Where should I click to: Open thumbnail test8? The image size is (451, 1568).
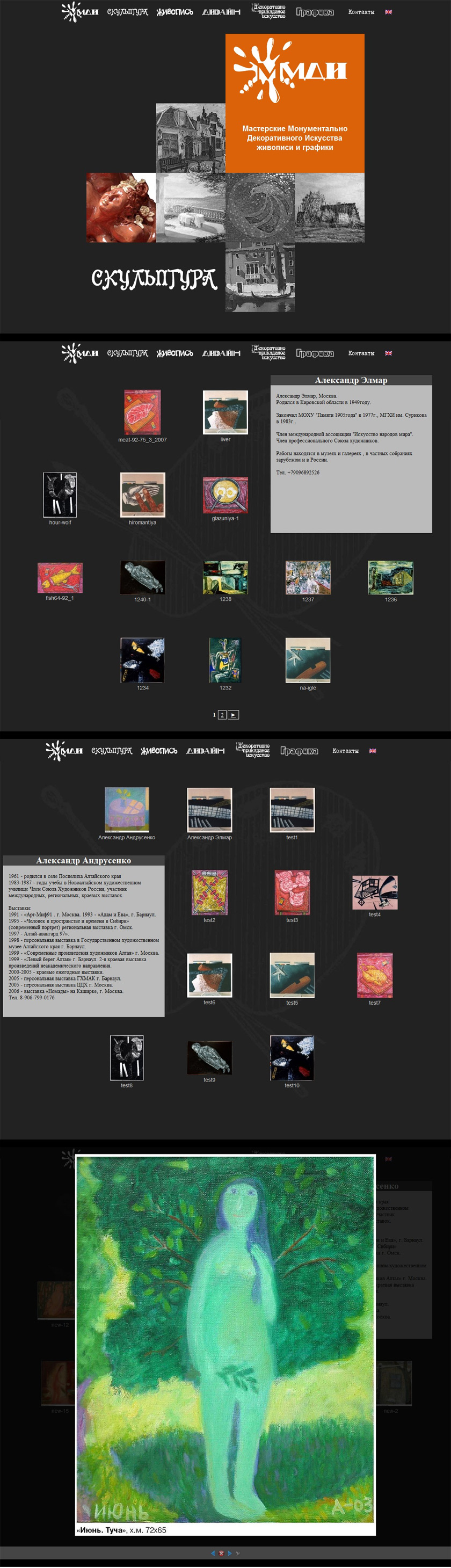click(127, 1058)
